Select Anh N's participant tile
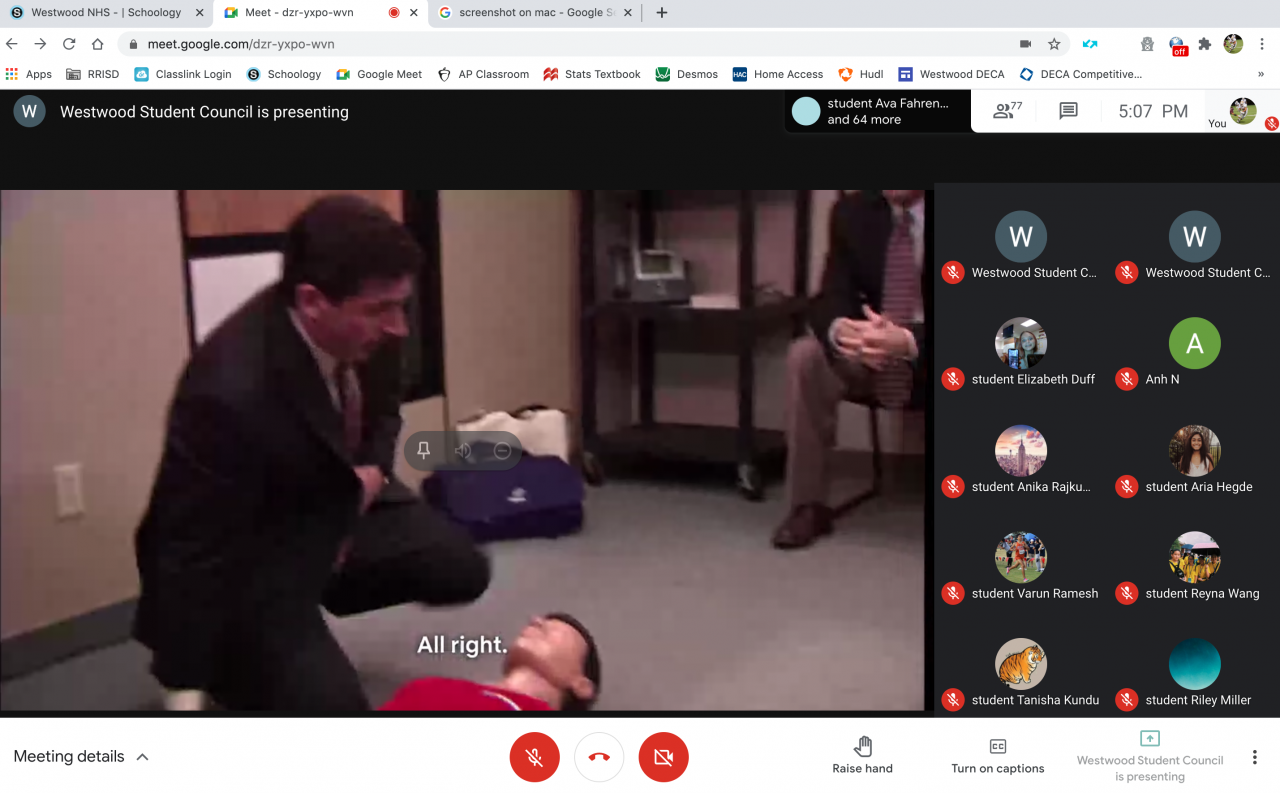The width and height of the screenshot is (1280, 793). point(1194,354)
